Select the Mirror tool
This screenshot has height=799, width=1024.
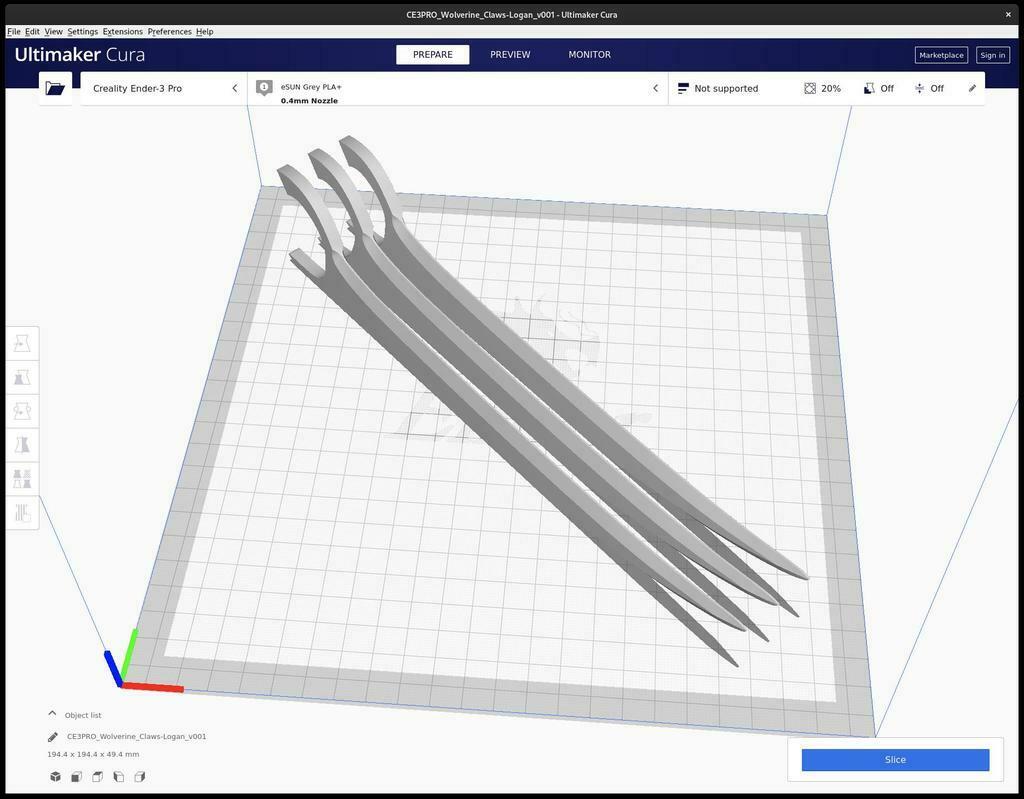click(x=22, y=444)
